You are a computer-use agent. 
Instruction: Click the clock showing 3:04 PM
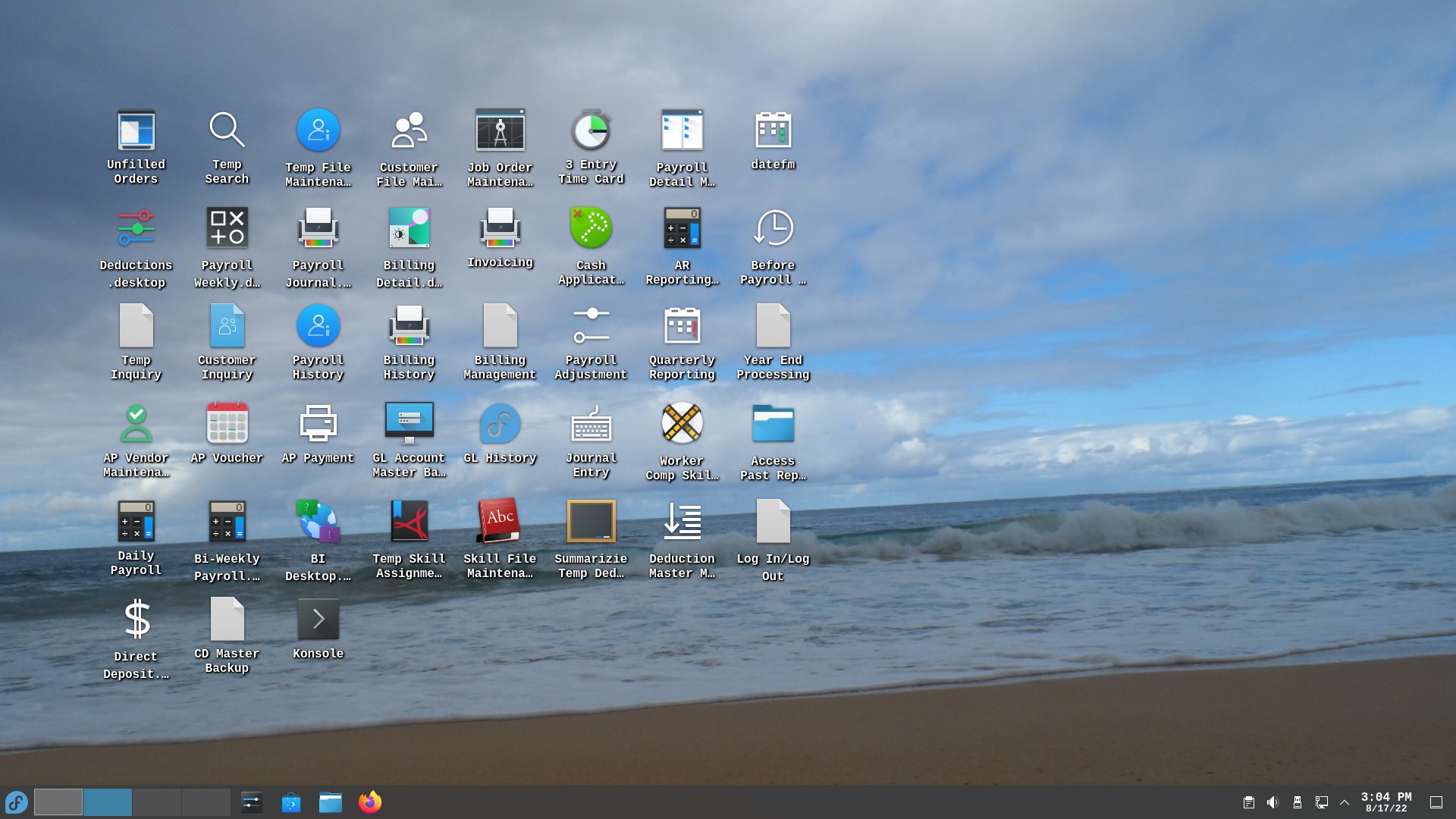click(1385, 802)
